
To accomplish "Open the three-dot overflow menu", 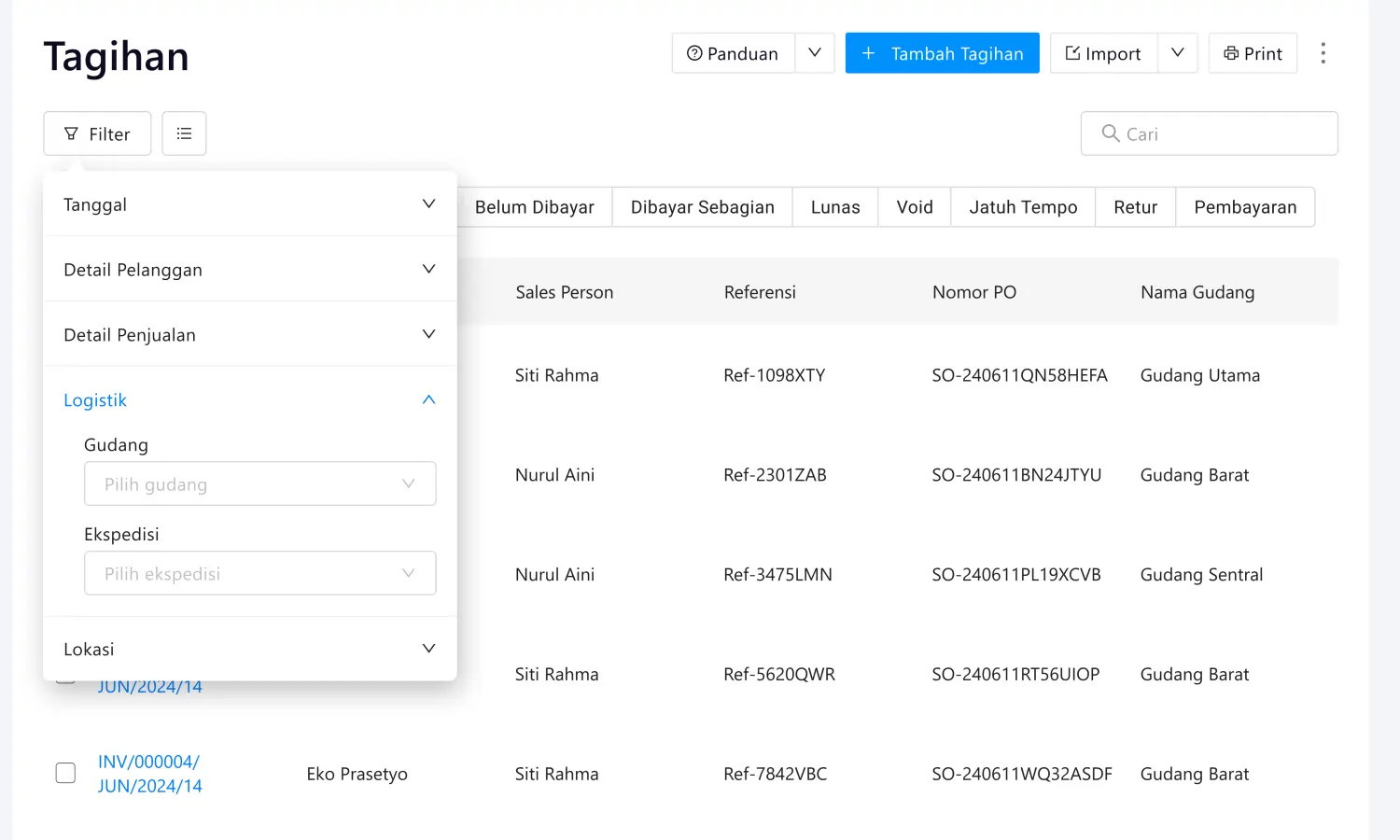I will tap(1323, 53).
